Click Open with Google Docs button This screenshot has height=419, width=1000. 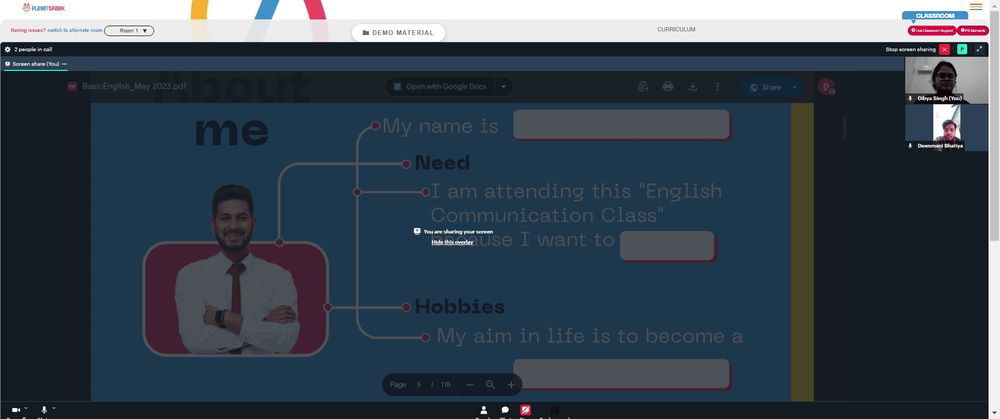[x=439, y=87]
